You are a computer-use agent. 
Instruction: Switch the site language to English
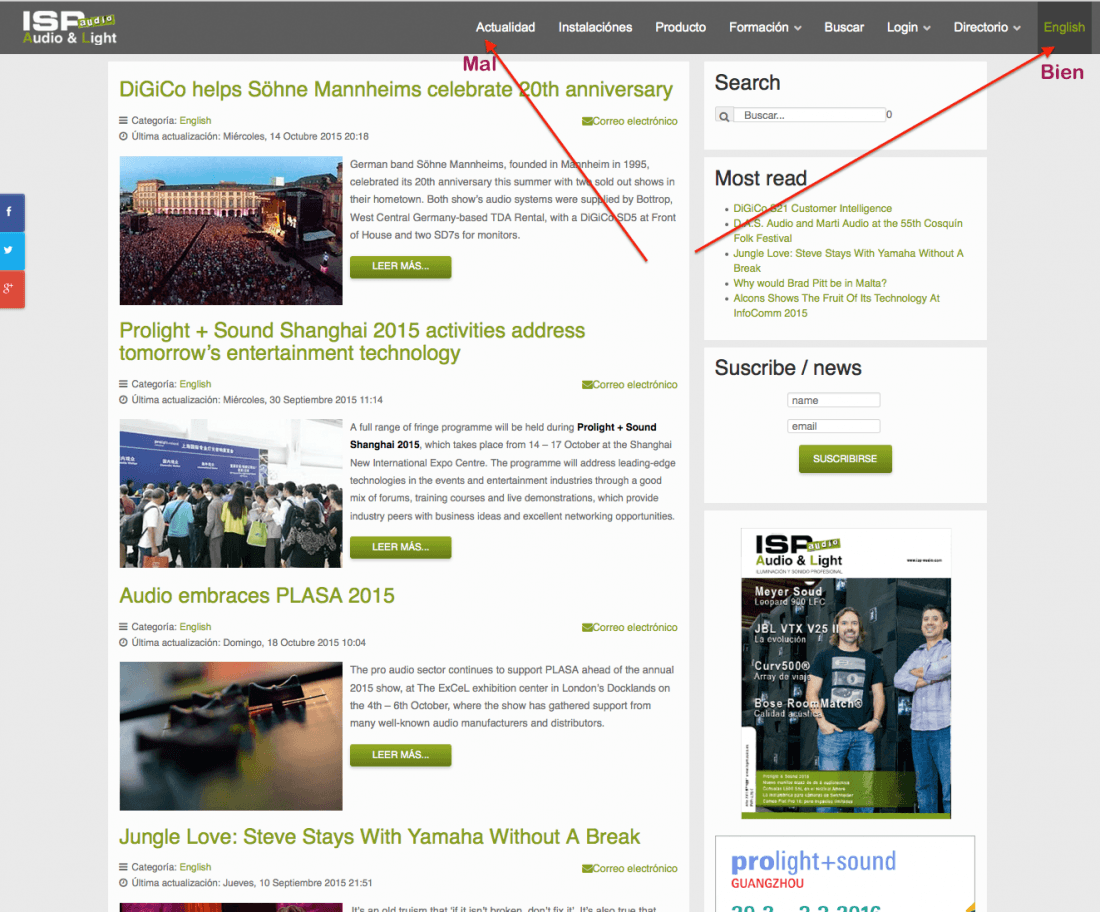point(1064,27)
